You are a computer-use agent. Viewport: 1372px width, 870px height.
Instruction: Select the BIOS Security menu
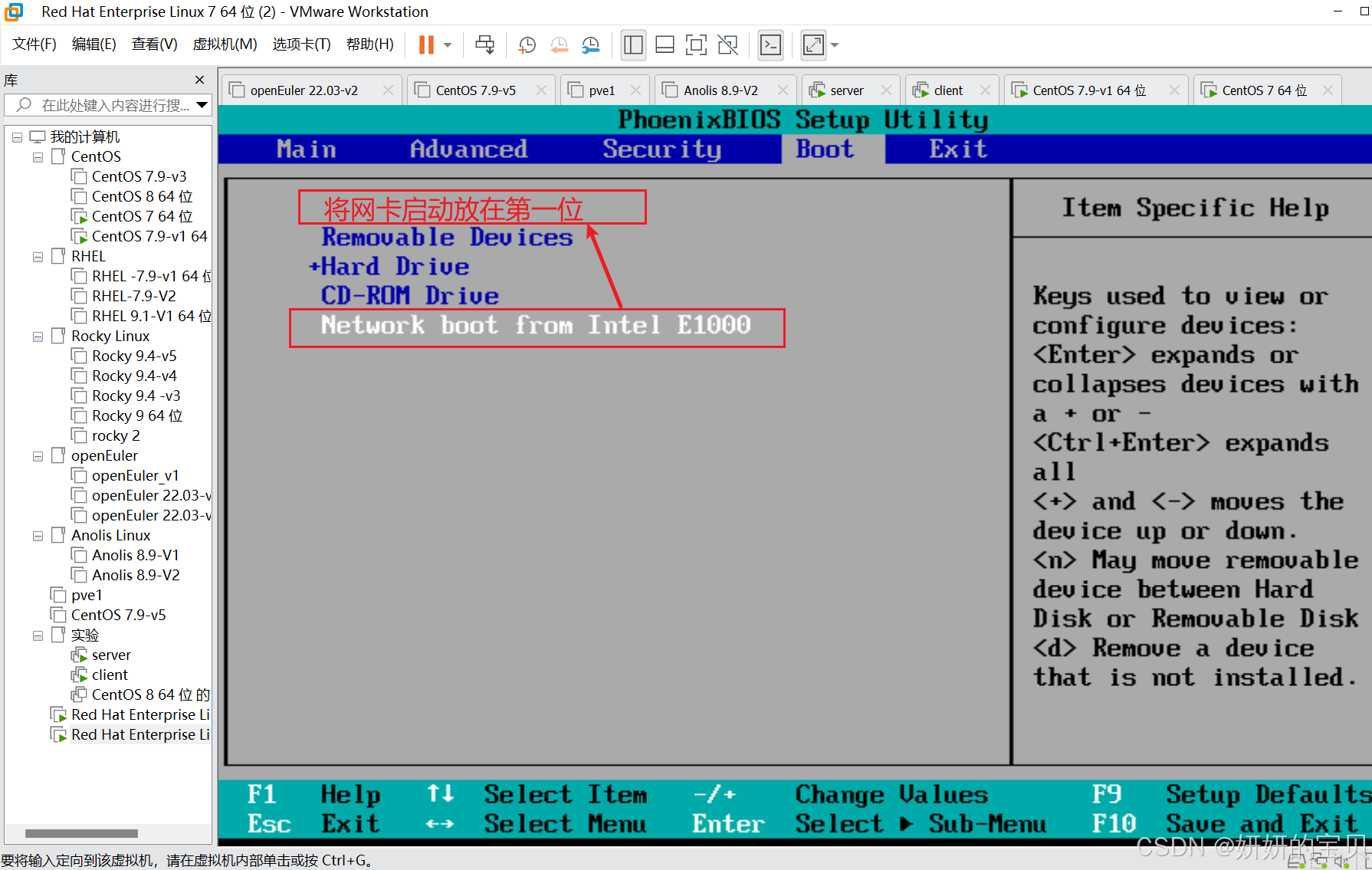pyautogui.click(x=661, y=149)
